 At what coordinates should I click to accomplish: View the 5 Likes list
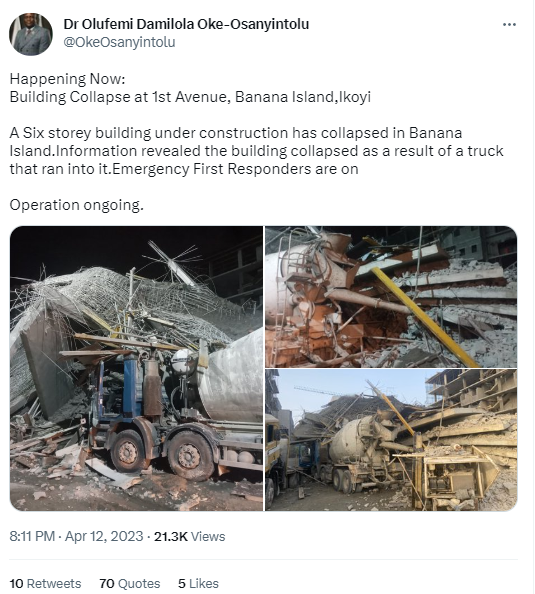(198, 583)
